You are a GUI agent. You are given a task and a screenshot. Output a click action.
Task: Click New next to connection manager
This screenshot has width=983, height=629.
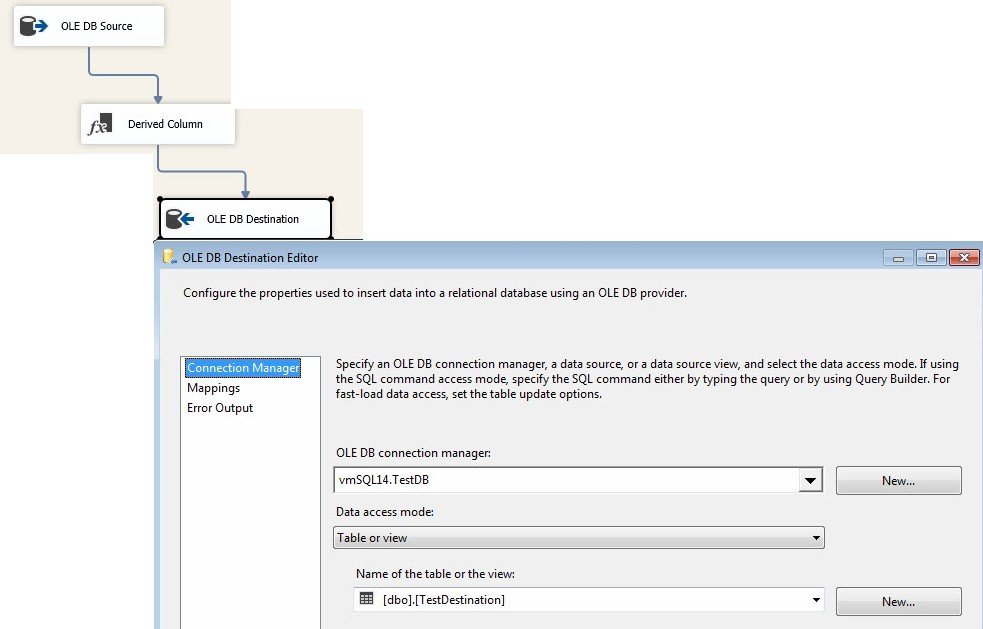(x=898, y=480)
